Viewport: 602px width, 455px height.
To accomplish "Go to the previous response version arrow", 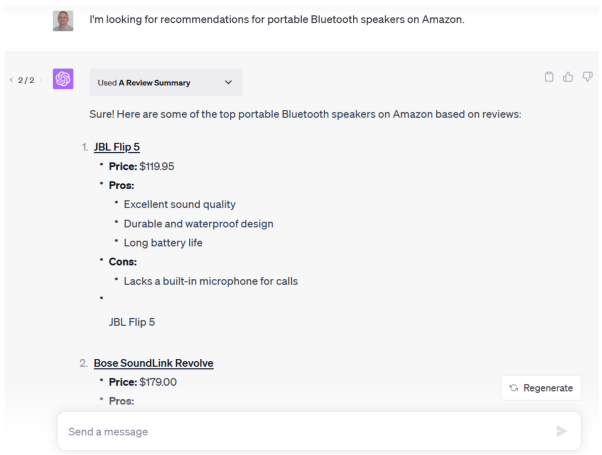I will coord(10,80).
